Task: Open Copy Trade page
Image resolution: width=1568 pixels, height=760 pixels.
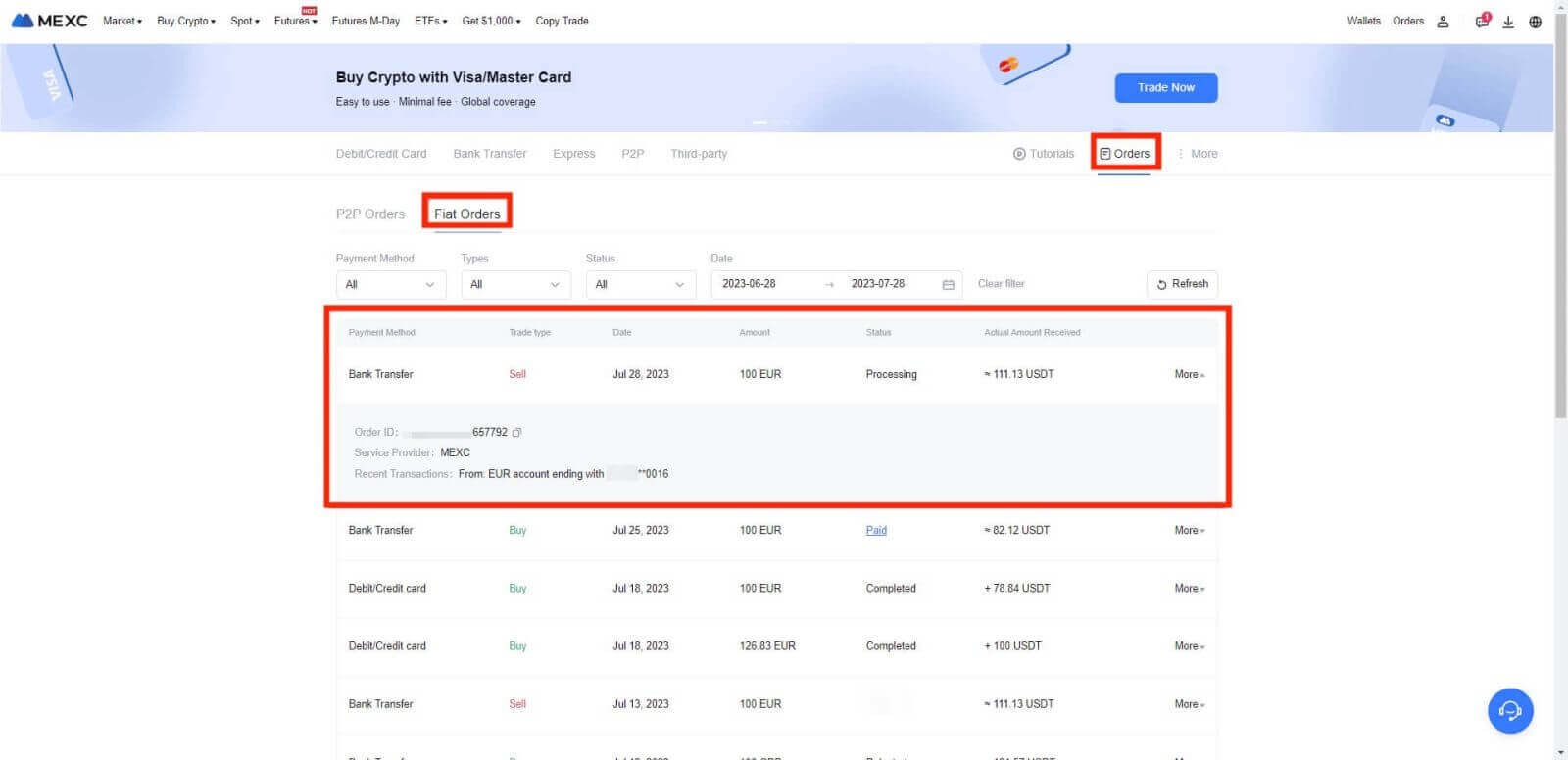Action: click(x=562, y=21)
